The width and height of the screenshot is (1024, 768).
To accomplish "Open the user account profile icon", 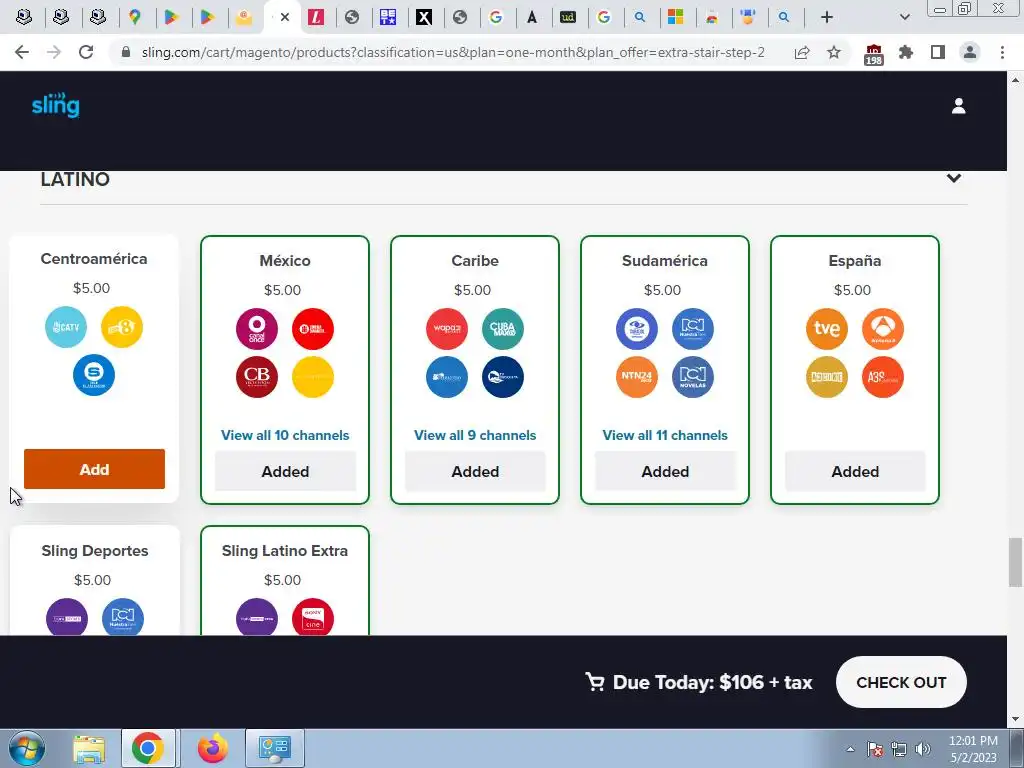I will 958,106.
